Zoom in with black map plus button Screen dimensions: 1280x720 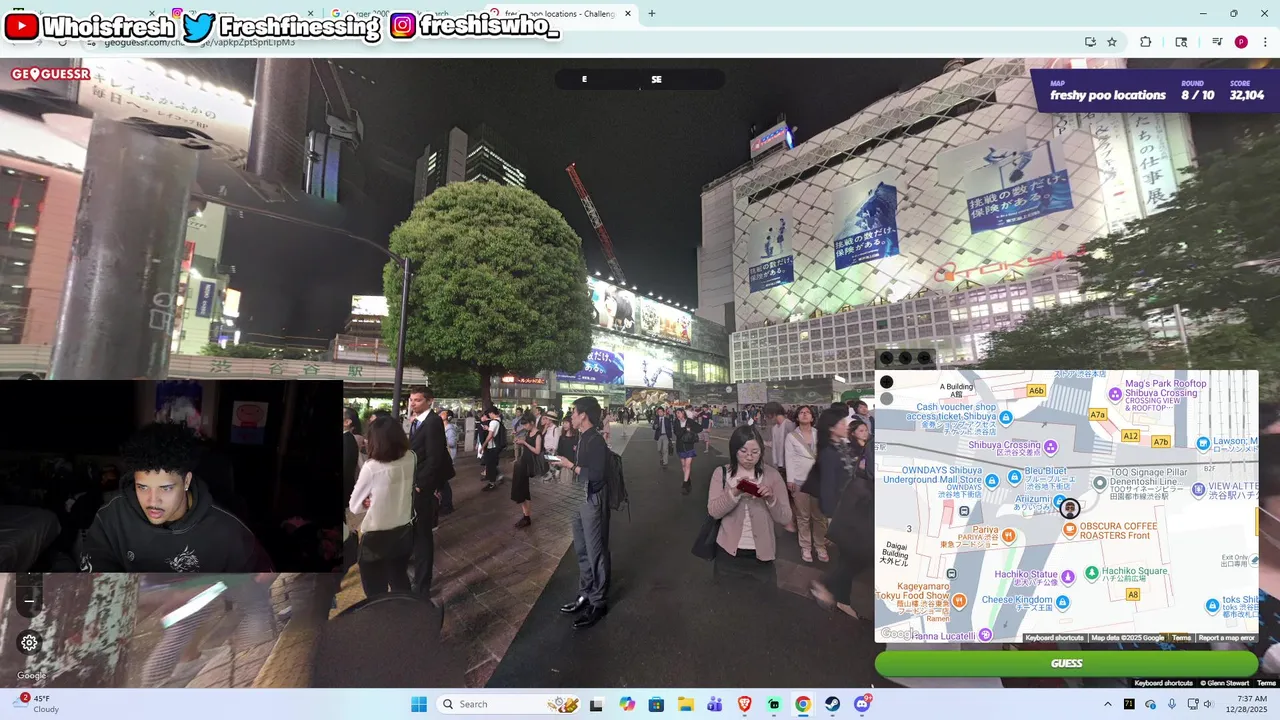pyautogui.click(x=886, y=382)
